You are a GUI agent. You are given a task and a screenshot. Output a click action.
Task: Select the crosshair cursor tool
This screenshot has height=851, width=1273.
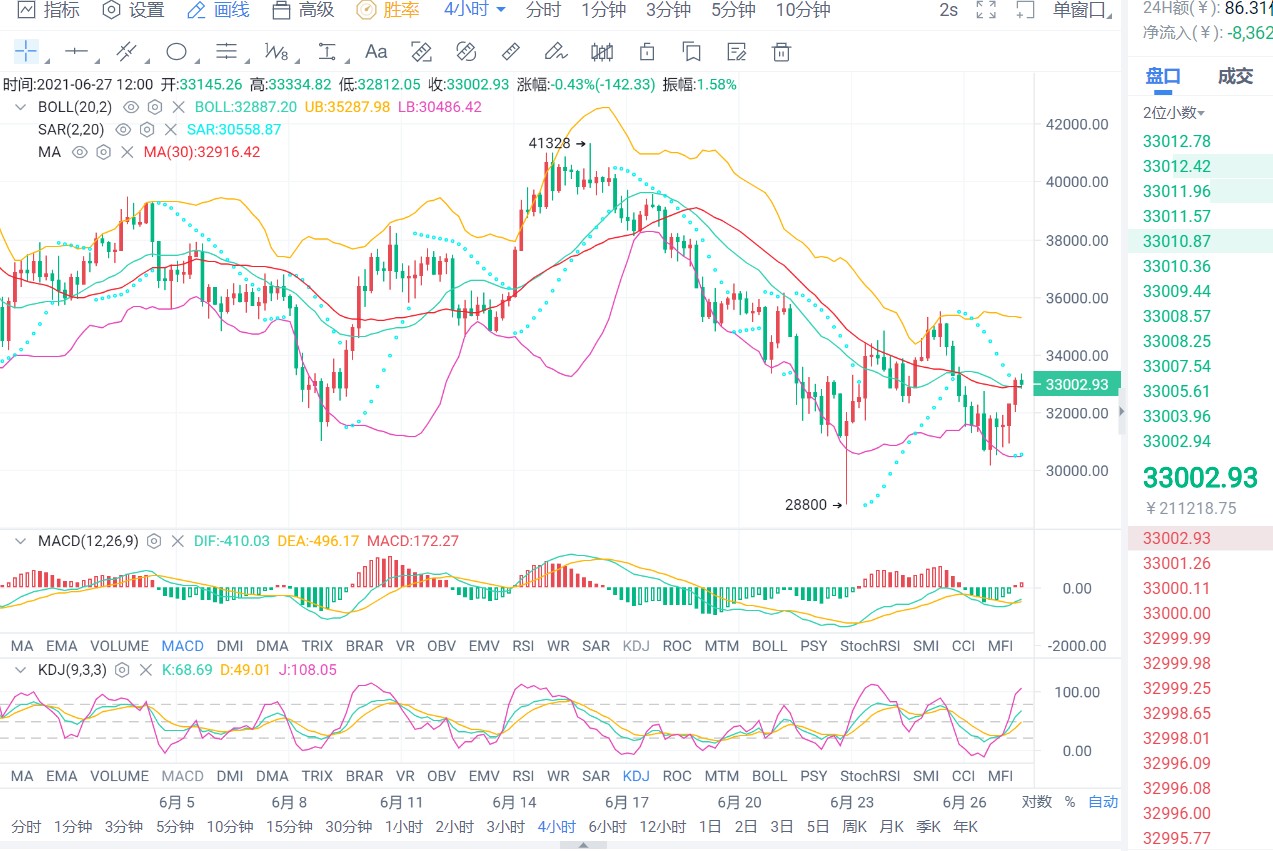coord(26,52)
